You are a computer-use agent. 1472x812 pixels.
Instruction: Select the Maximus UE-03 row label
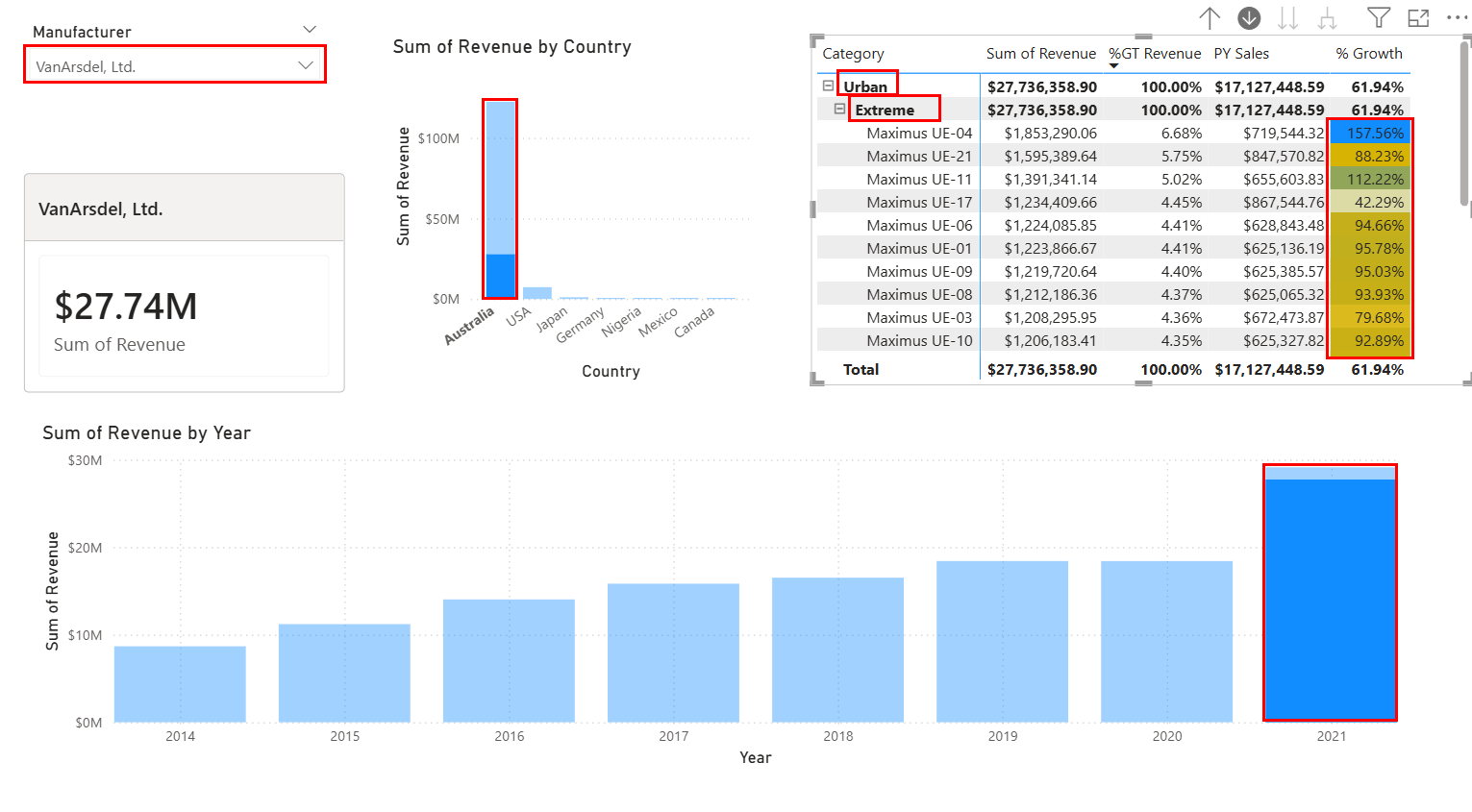coord(919,317)
